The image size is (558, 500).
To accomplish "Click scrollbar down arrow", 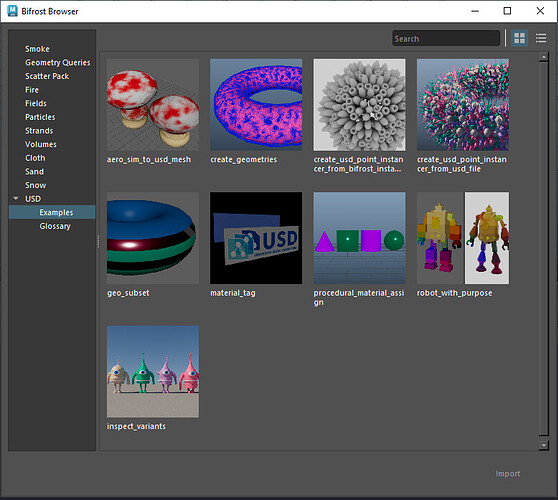I will (543, 445).
